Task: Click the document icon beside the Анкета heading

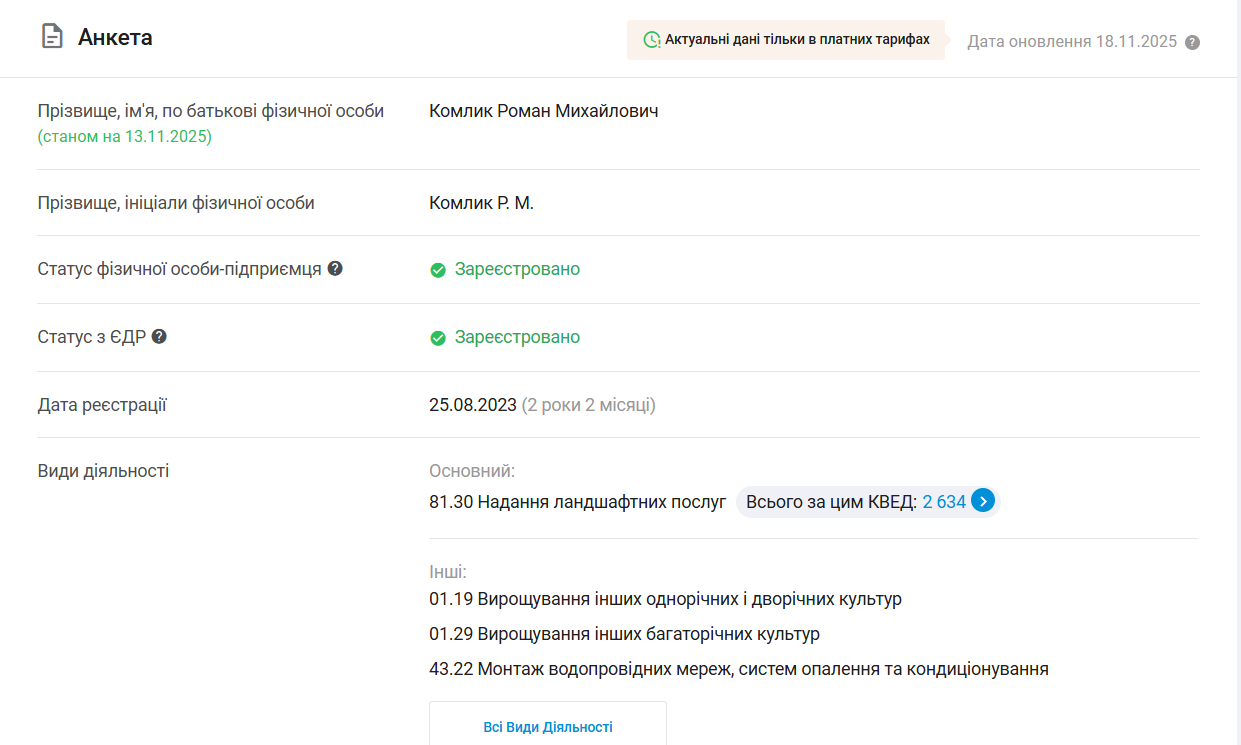Action: click(x=52, y=38)
